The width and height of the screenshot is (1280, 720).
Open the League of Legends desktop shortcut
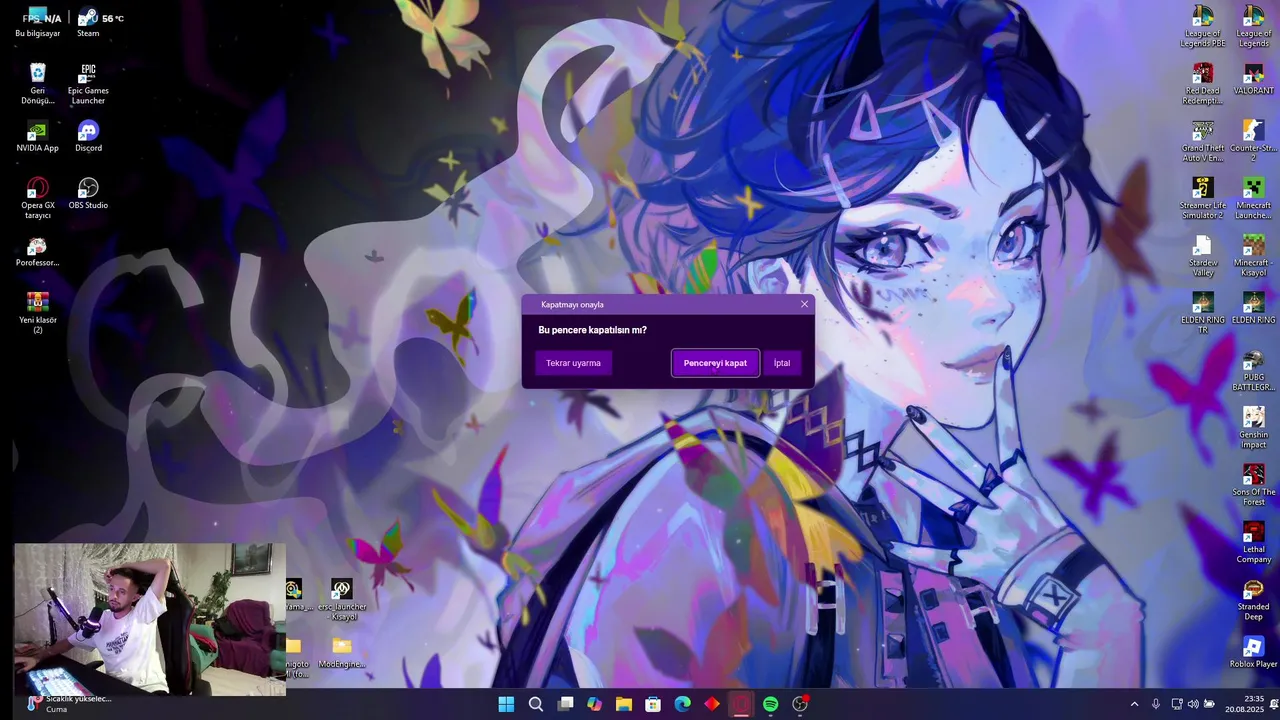[x=1253, y=27]
